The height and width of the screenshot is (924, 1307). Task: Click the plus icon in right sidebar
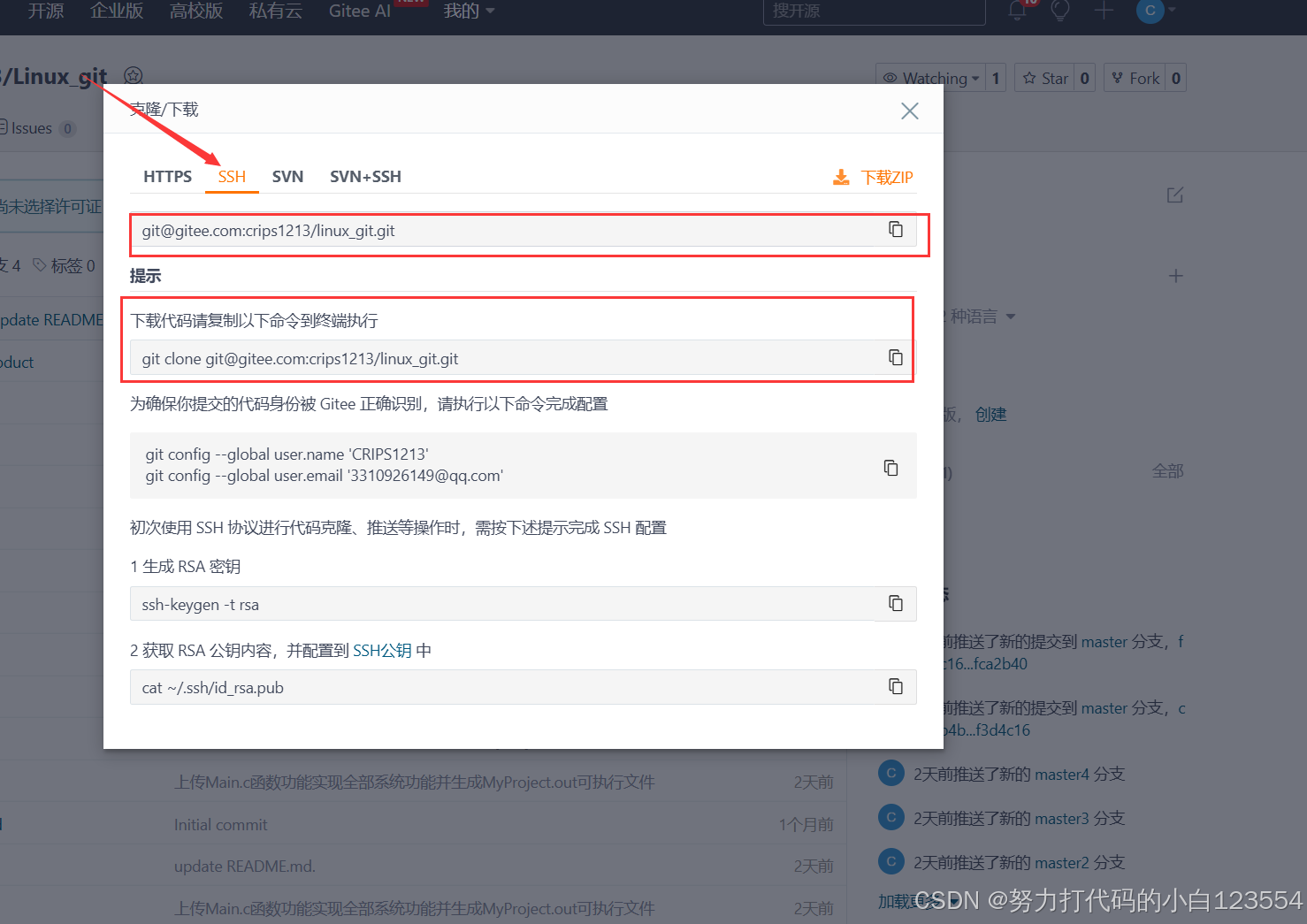click(1175, 276)
